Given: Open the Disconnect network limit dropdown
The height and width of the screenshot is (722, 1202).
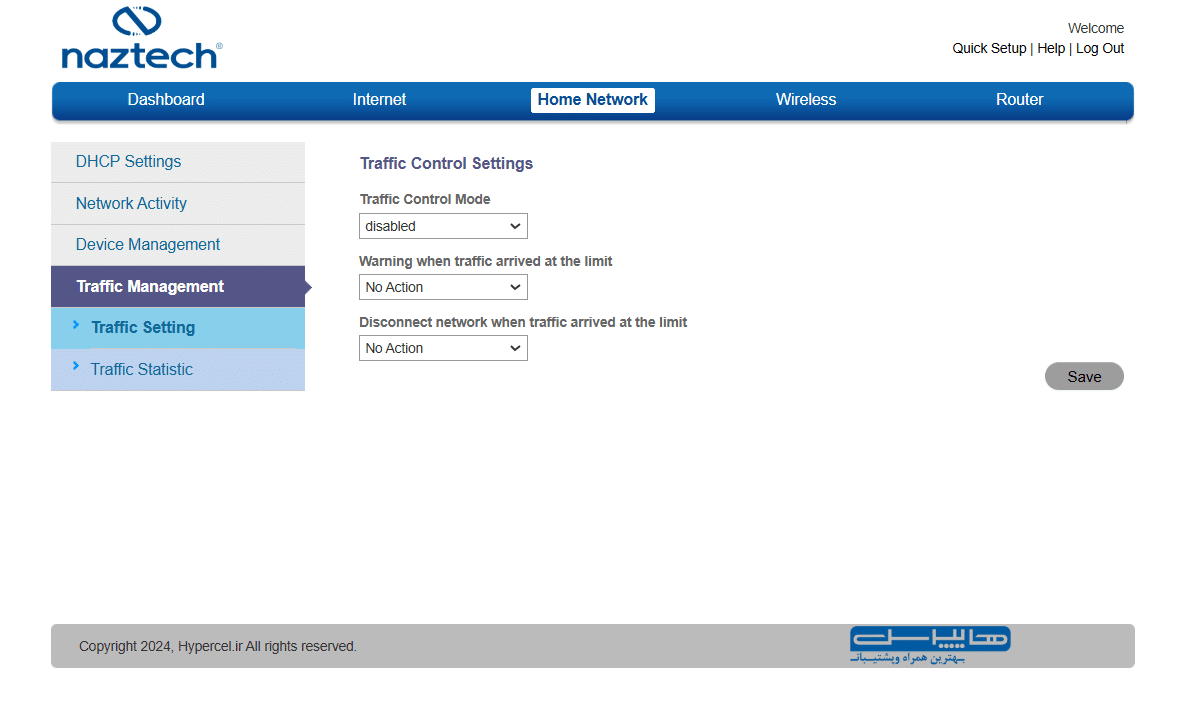Looking at the screenshot, I should pos(443,348).
